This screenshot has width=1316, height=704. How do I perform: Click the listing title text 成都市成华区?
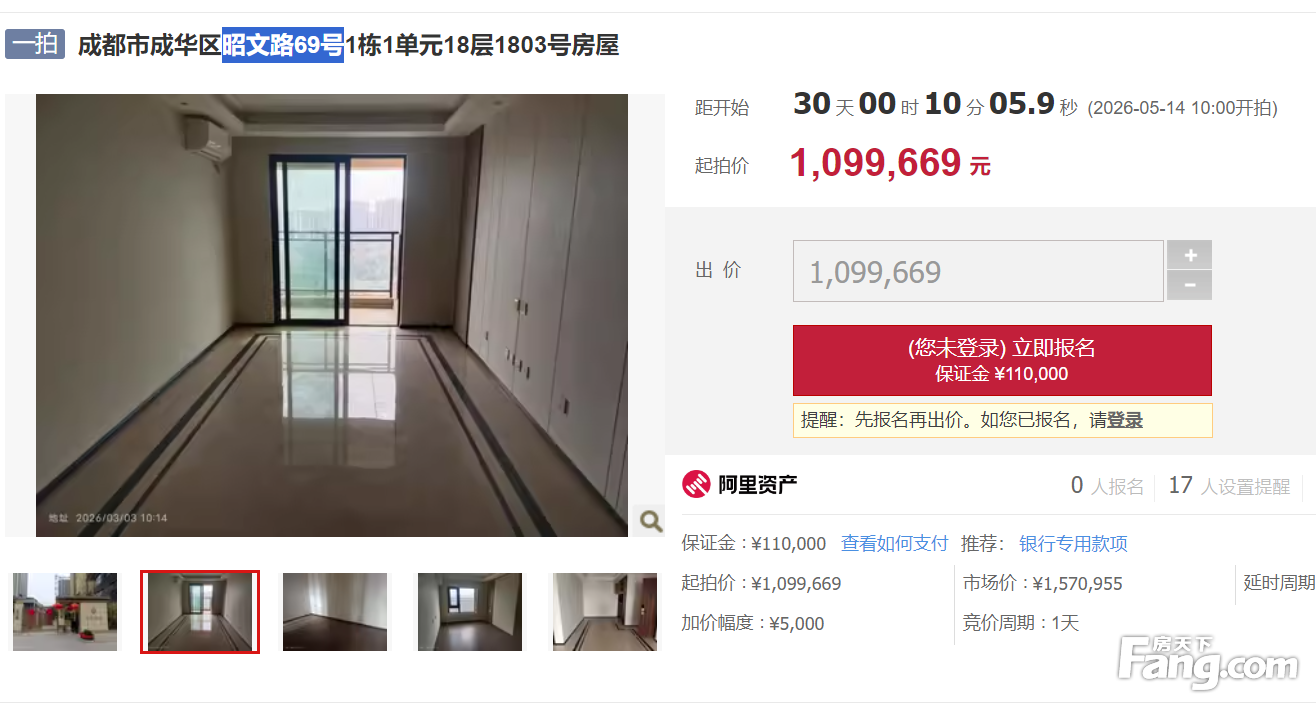point(149,45)
